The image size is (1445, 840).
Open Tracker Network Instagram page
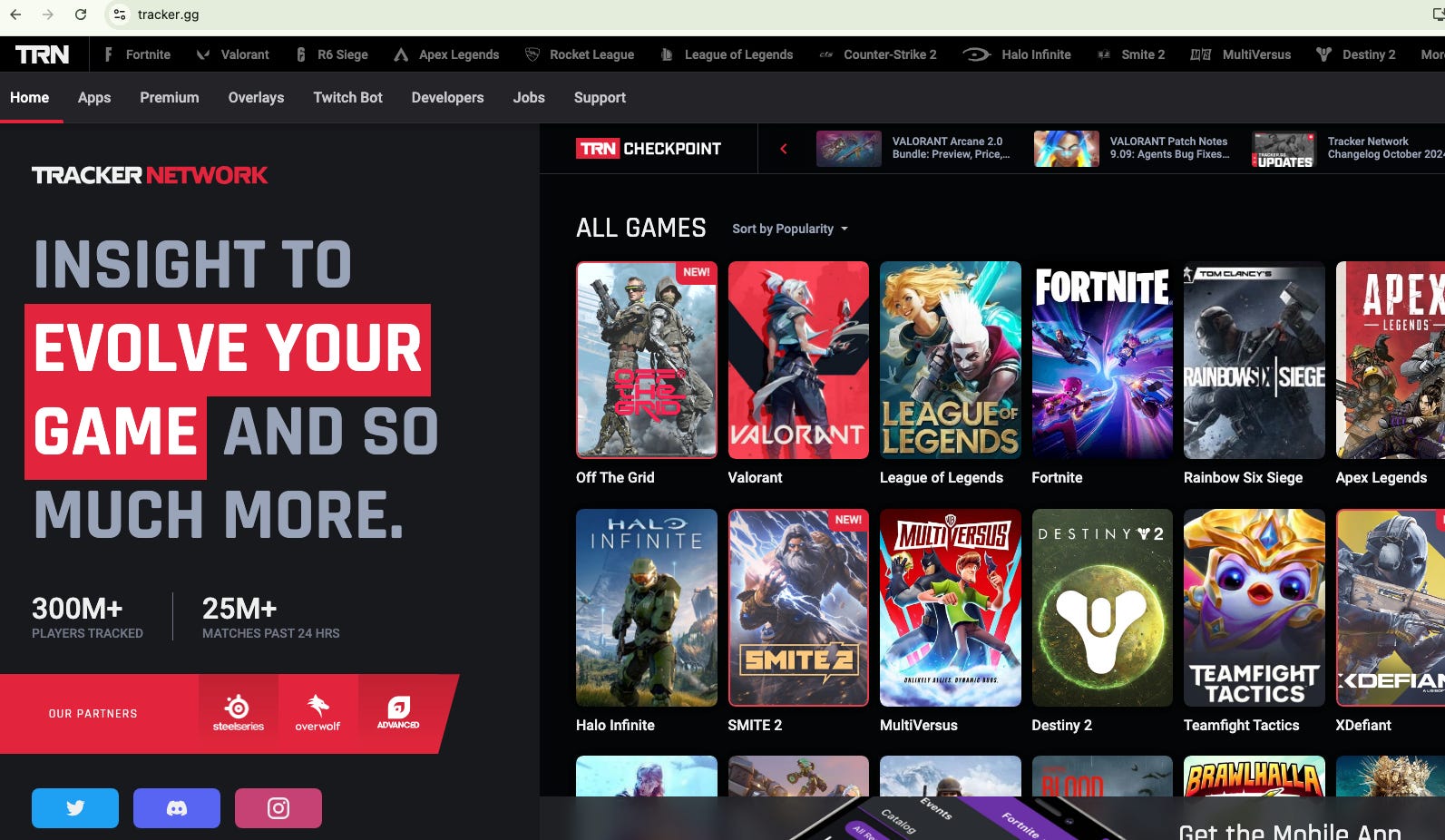[x=278, y=808]
